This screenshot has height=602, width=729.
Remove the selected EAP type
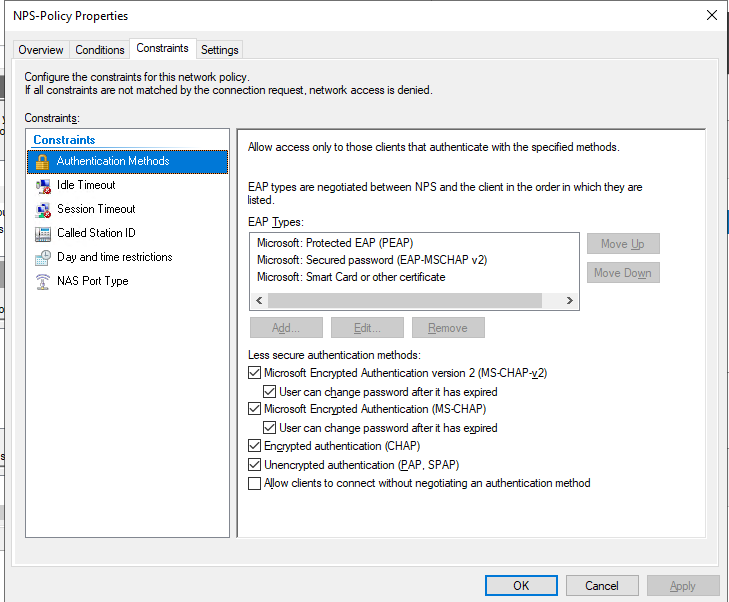447,328
